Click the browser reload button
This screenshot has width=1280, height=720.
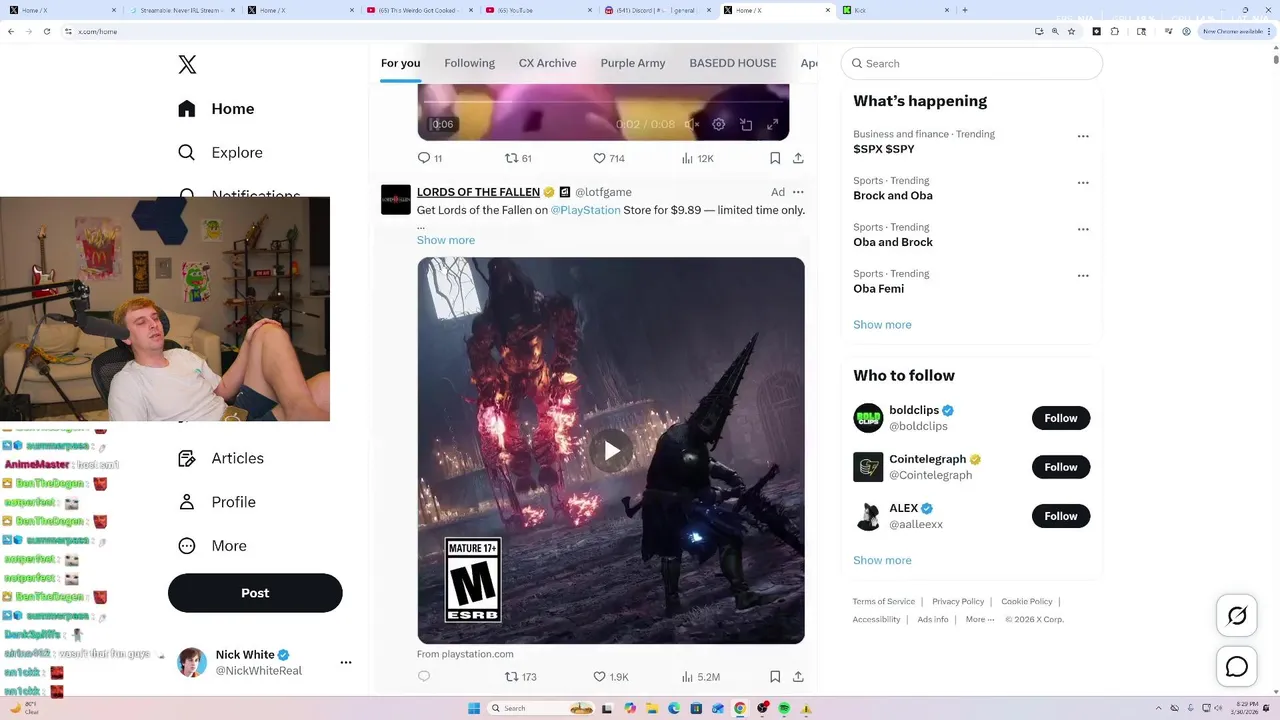tap(47, 31)
